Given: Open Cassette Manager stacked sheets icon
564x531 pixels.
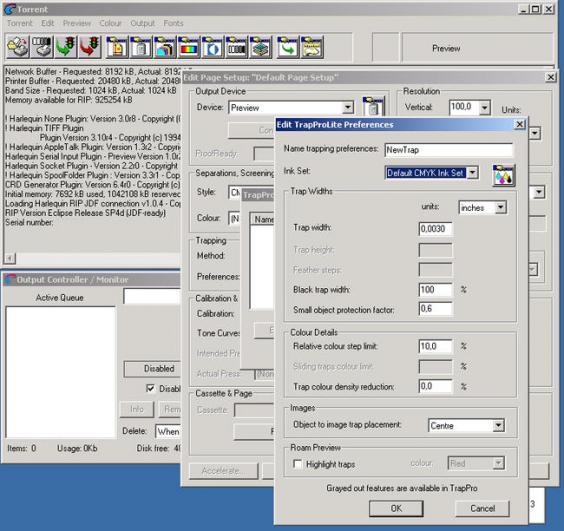Looking at the screenshot, I should point(260,47).
